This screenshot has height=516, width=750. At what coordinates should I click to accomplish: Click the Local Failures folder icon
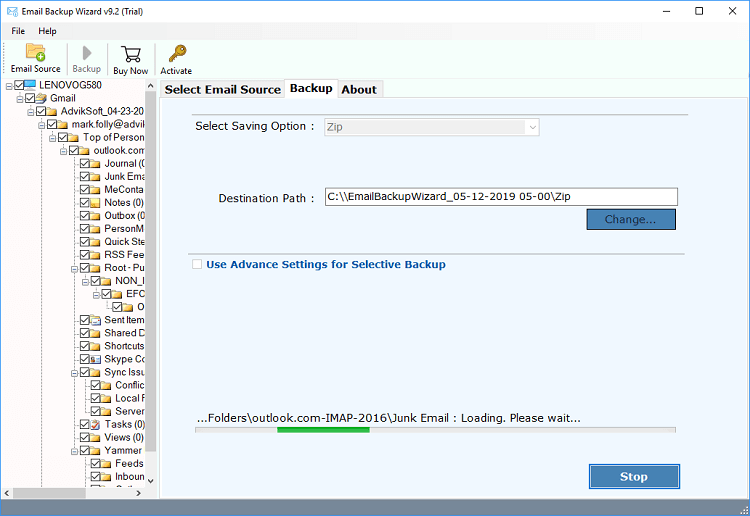tap(106, 398)
